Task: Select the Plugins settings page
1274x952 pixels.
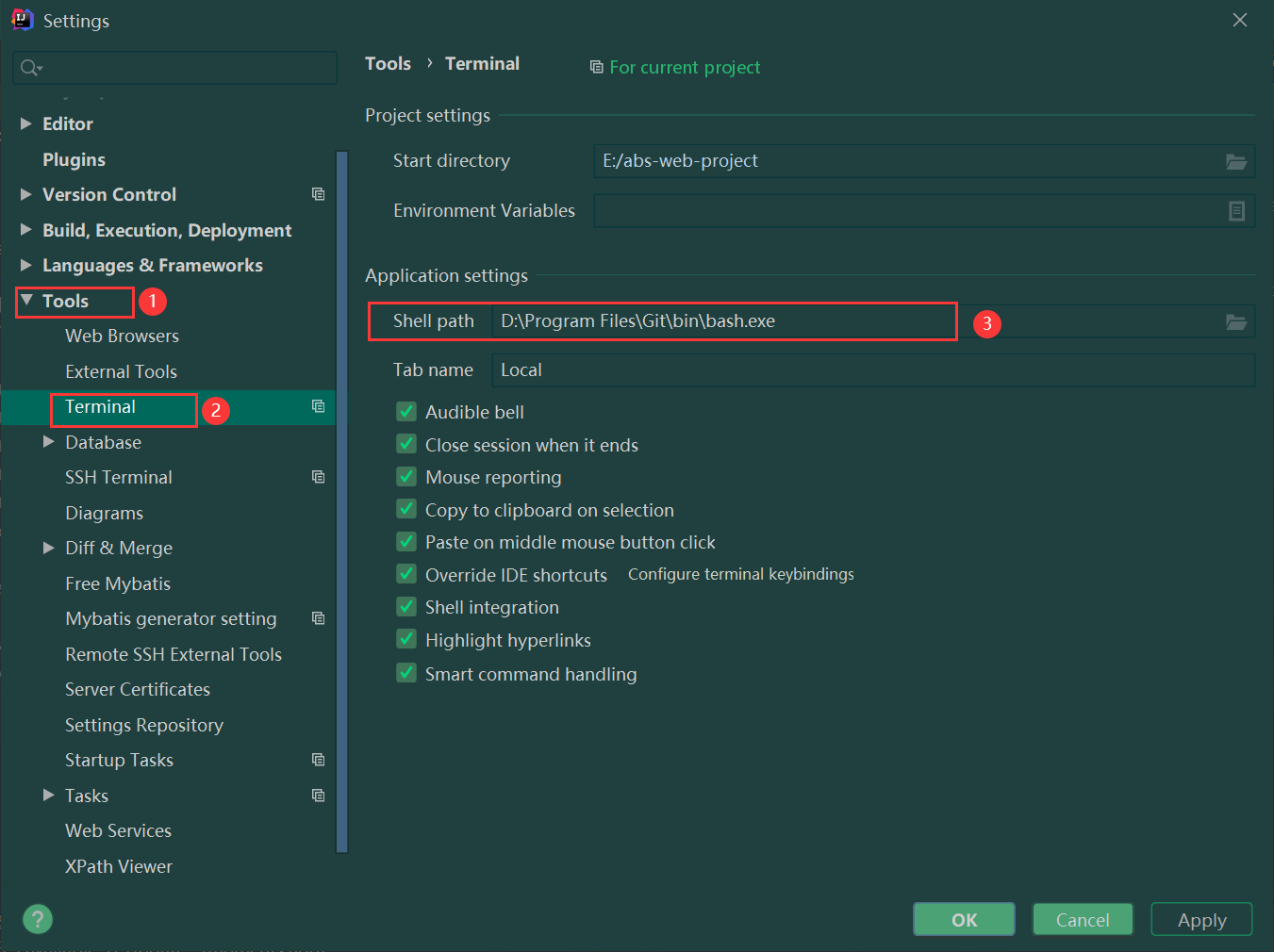Action: tap(74, 159)
